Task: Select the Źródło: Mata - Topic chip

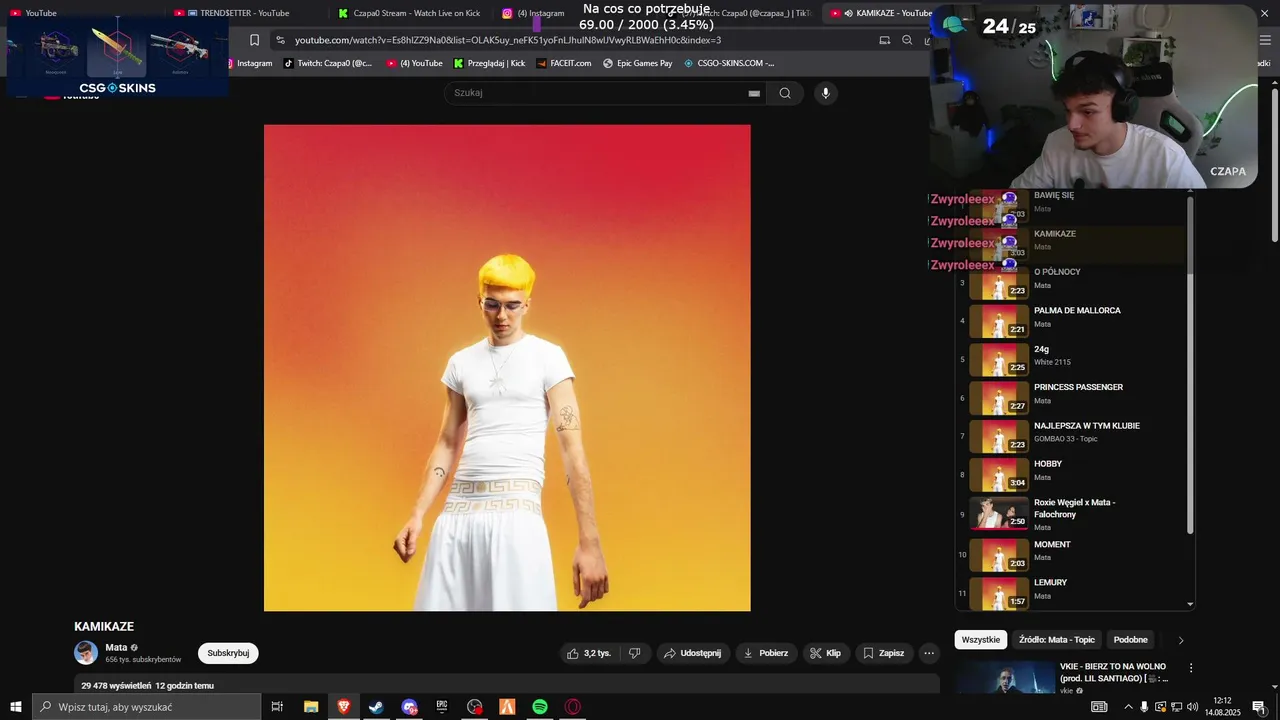Action: 1057,640
